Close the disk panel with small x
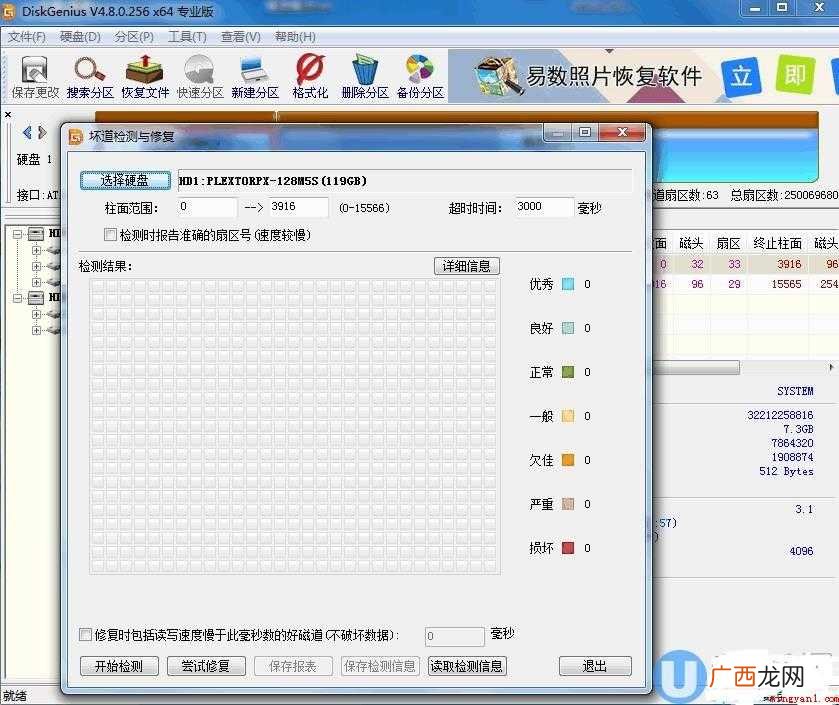 coord(7,114)
